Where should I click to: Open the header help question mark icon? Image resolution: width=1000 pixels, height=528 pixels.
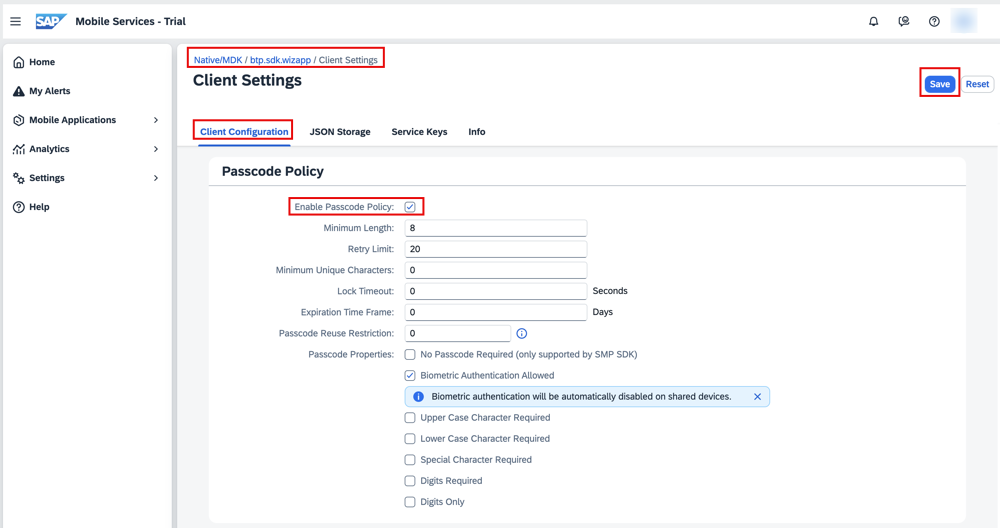click(x=934, y=22)
